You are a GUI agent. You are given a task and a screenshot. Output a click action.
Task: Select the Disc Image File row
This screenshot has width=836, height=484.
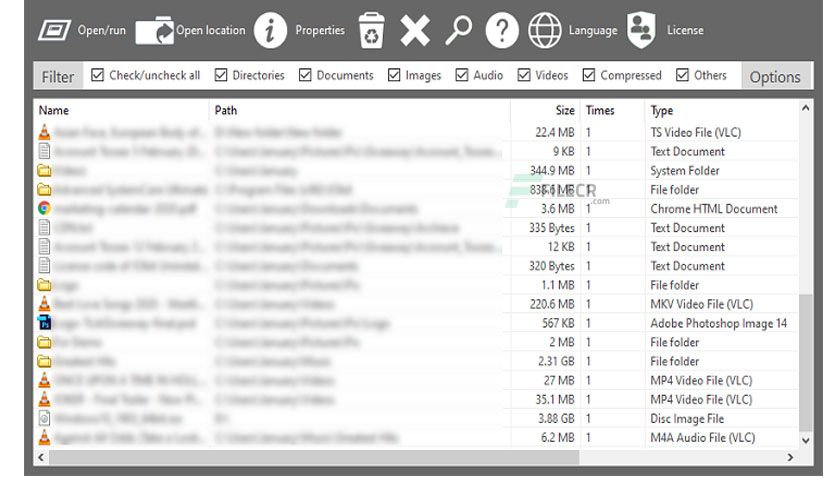(x=416, y=418)
